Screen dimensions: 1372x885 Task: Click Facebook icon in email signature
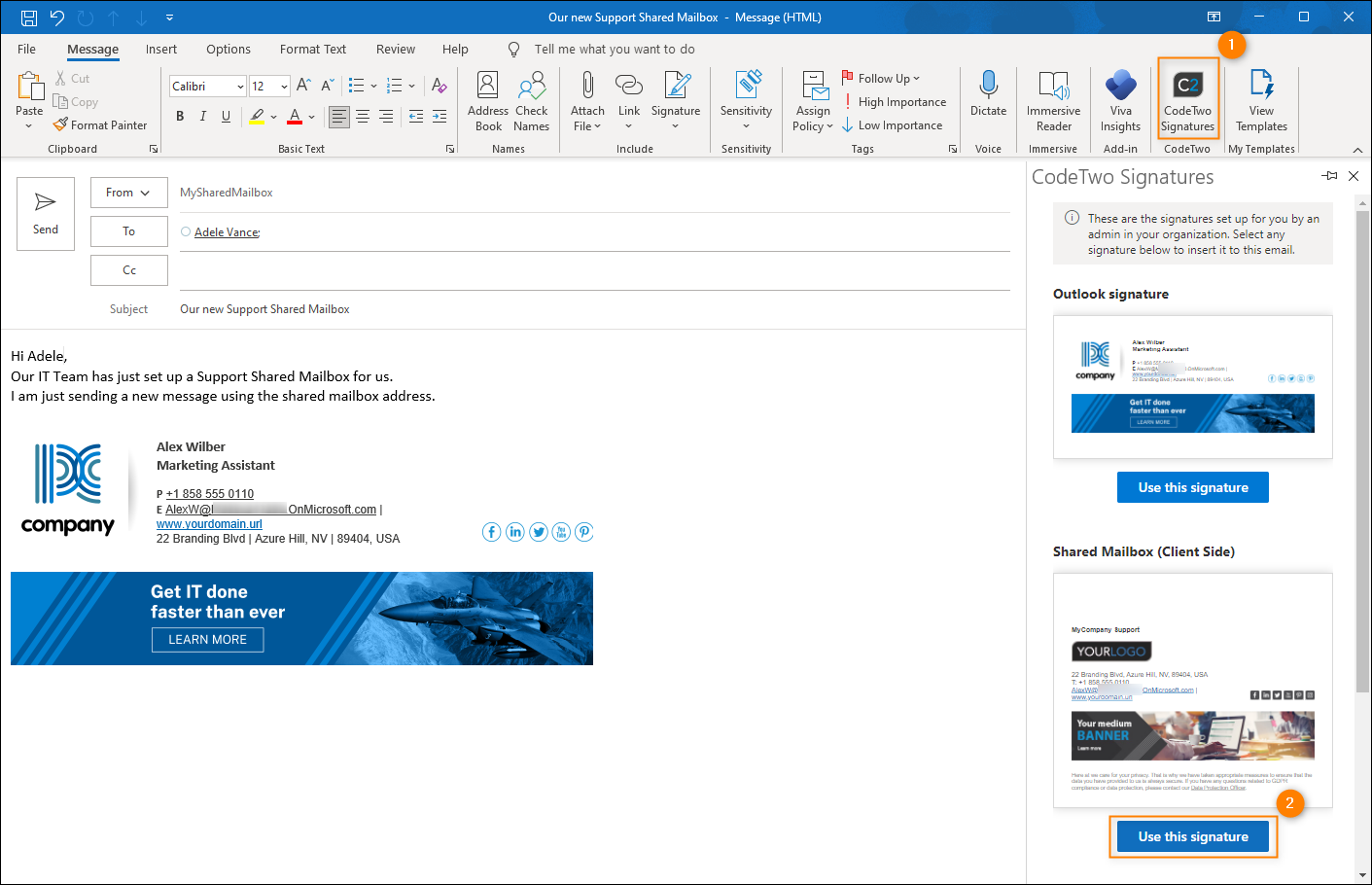(492, 532)
